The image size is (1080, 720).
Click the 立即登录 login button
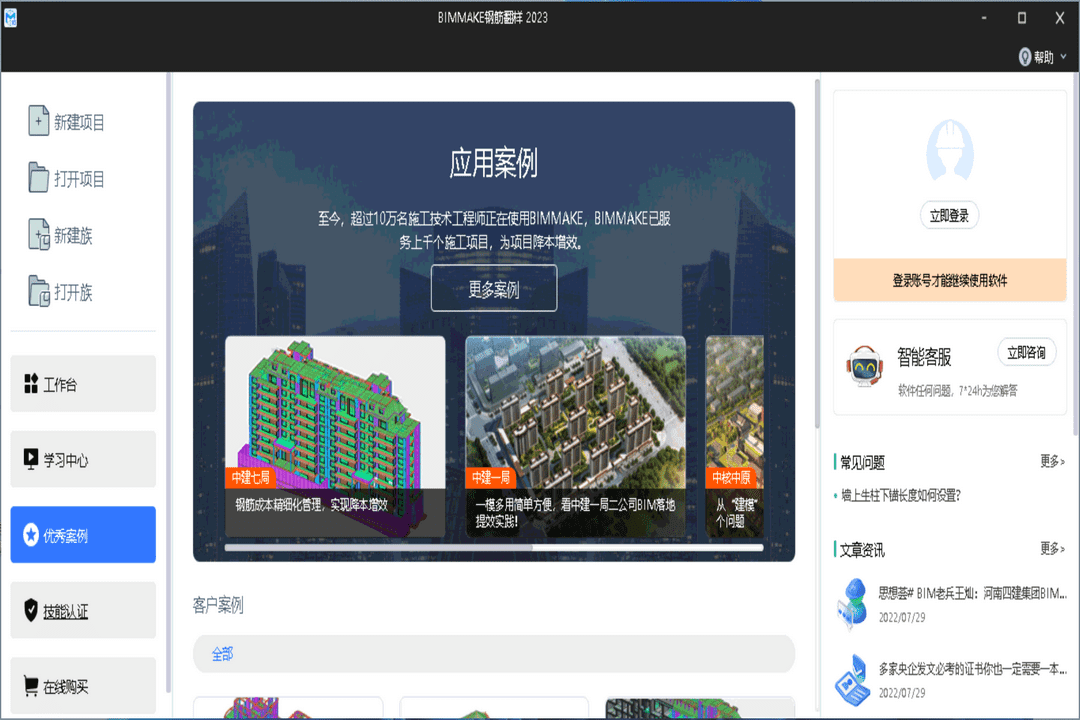click(x=948, y=215)
